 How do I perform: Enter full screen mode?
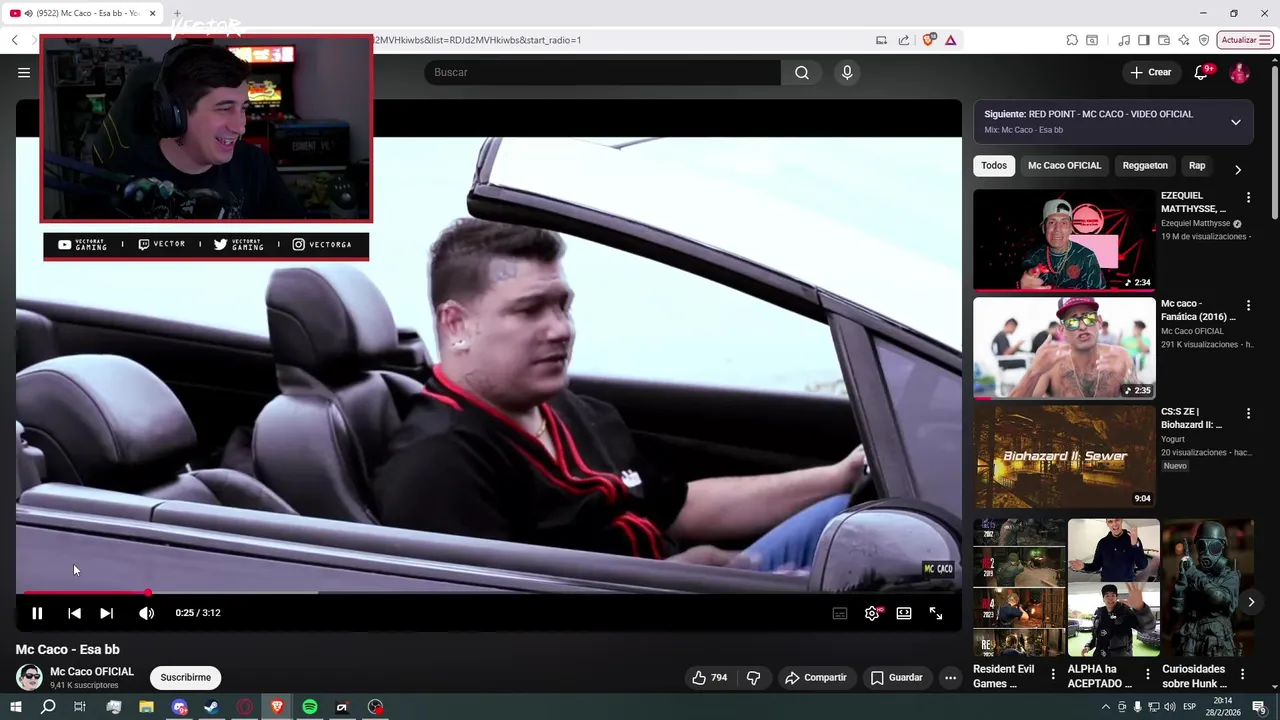point(936,613)
